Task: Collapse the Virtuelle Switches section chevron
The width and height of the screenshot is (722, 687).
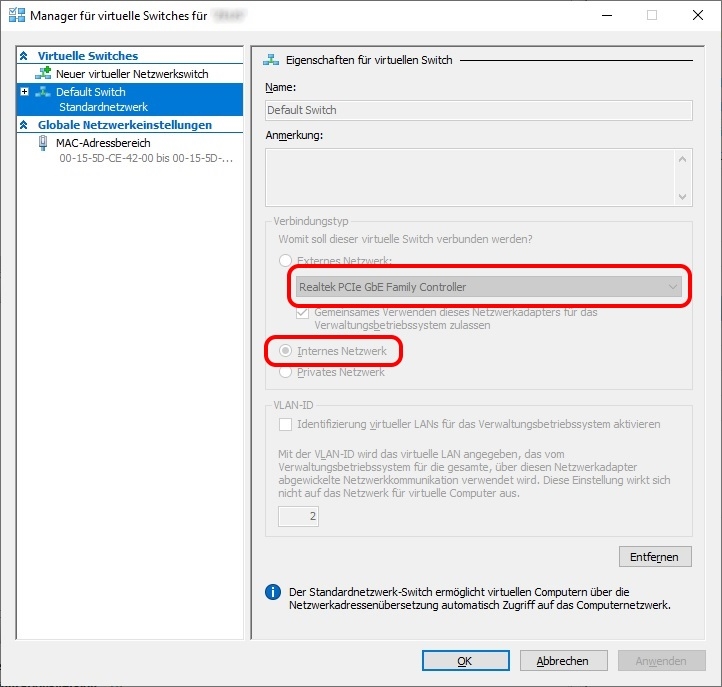Action: 24,56
